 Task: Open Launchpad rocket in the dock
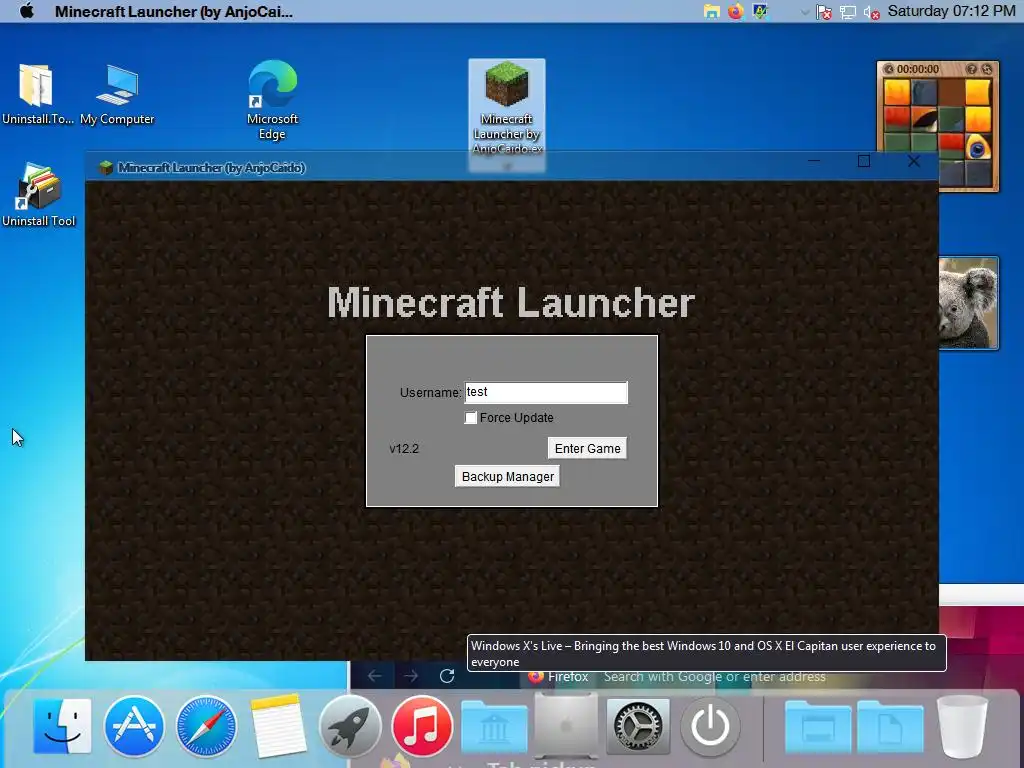coord(350,726)
